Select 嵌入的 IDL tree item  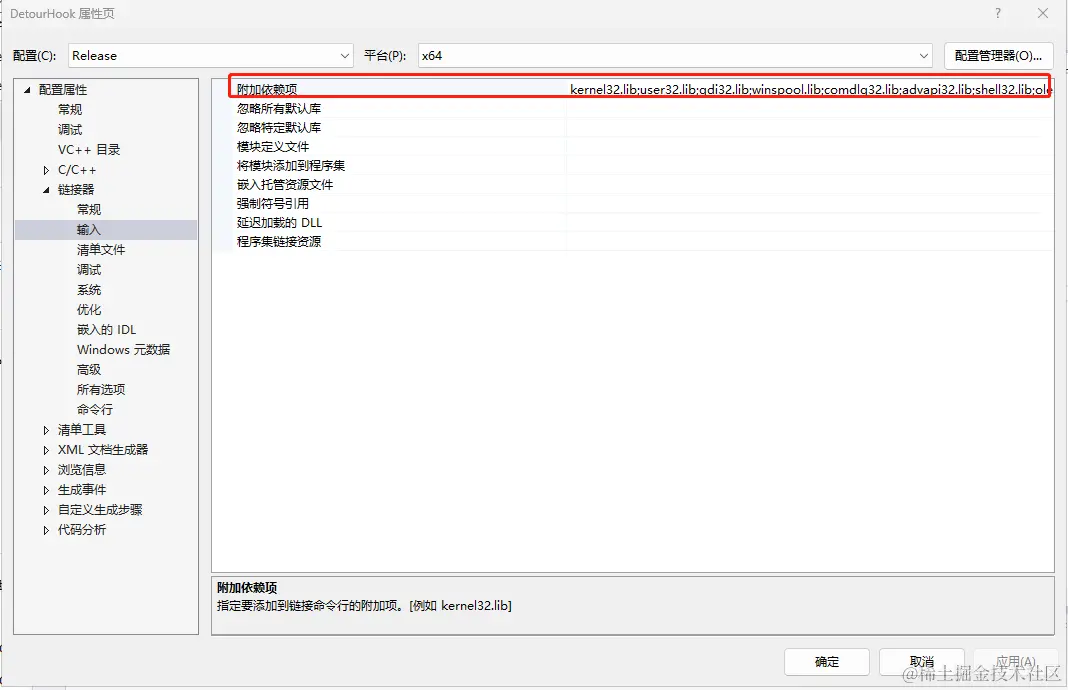(106, 330)
